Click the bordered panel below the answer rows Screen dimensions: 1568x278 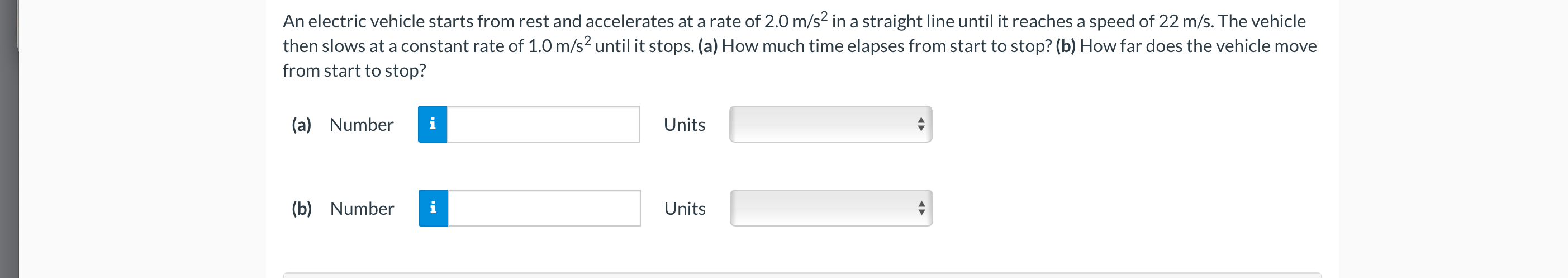(x=802, y=276)
